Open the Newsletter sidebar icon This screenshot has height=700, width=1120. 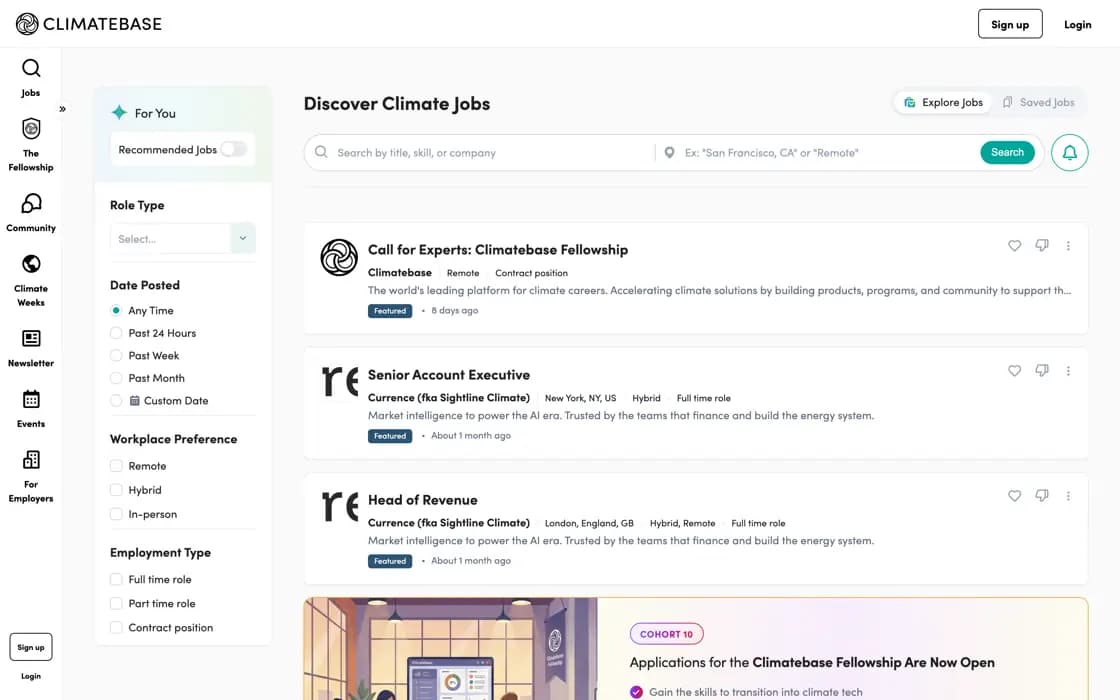[x=31, y=339]
